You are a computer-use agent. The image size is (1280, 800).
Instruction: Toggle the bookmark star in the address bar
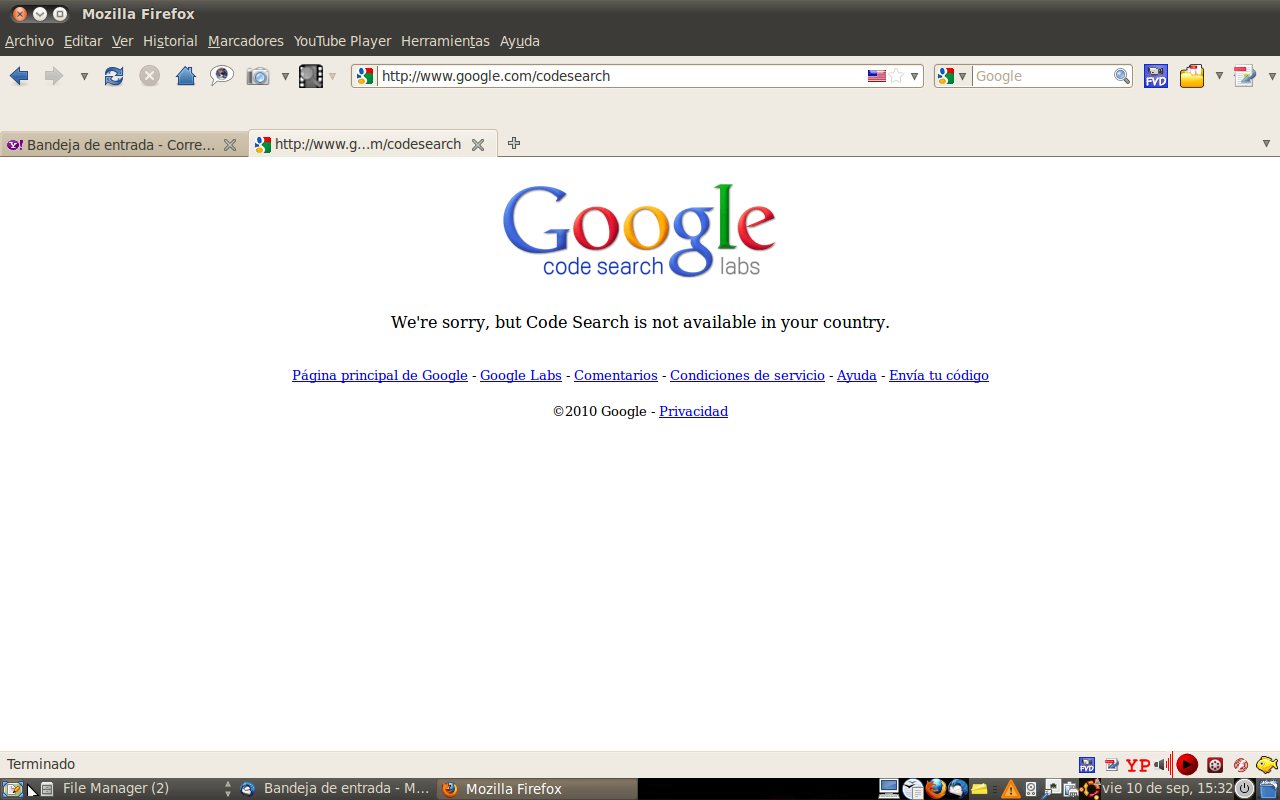[897, 76]
